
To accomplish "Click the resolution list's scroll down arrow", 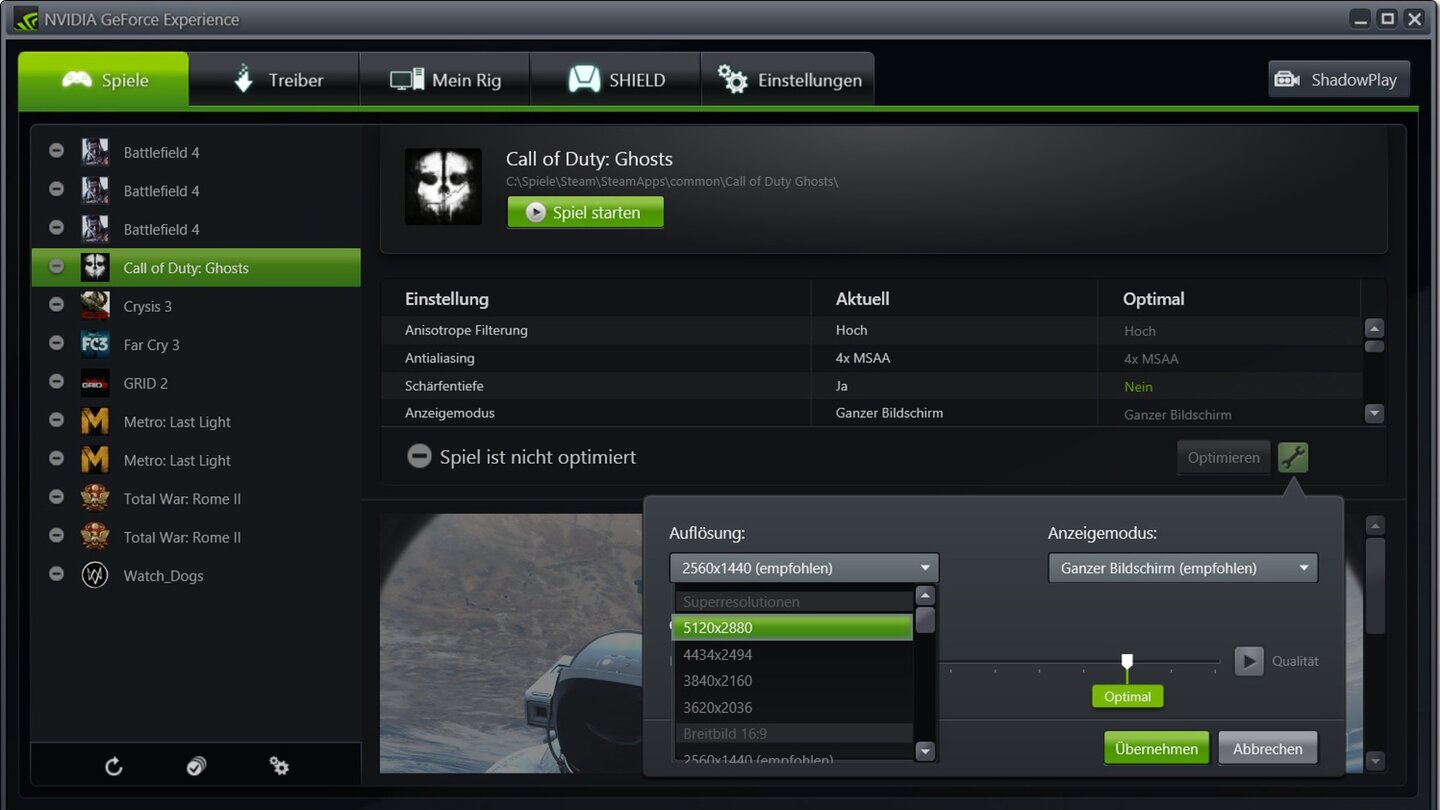I will click(x=925, y=751).
